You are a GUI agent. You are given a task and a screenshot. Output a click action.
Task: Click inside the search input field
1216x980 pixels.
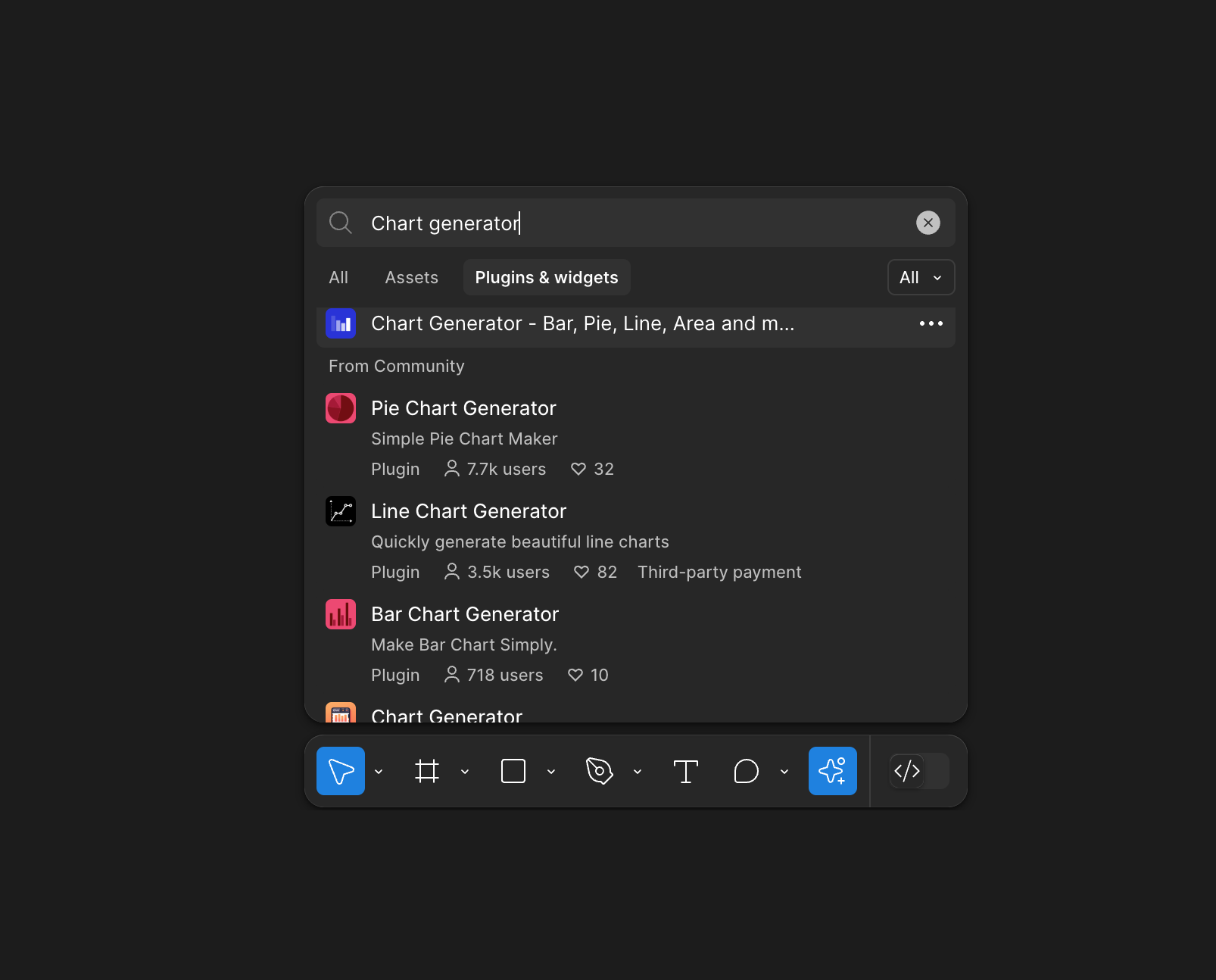click(606, 223)
